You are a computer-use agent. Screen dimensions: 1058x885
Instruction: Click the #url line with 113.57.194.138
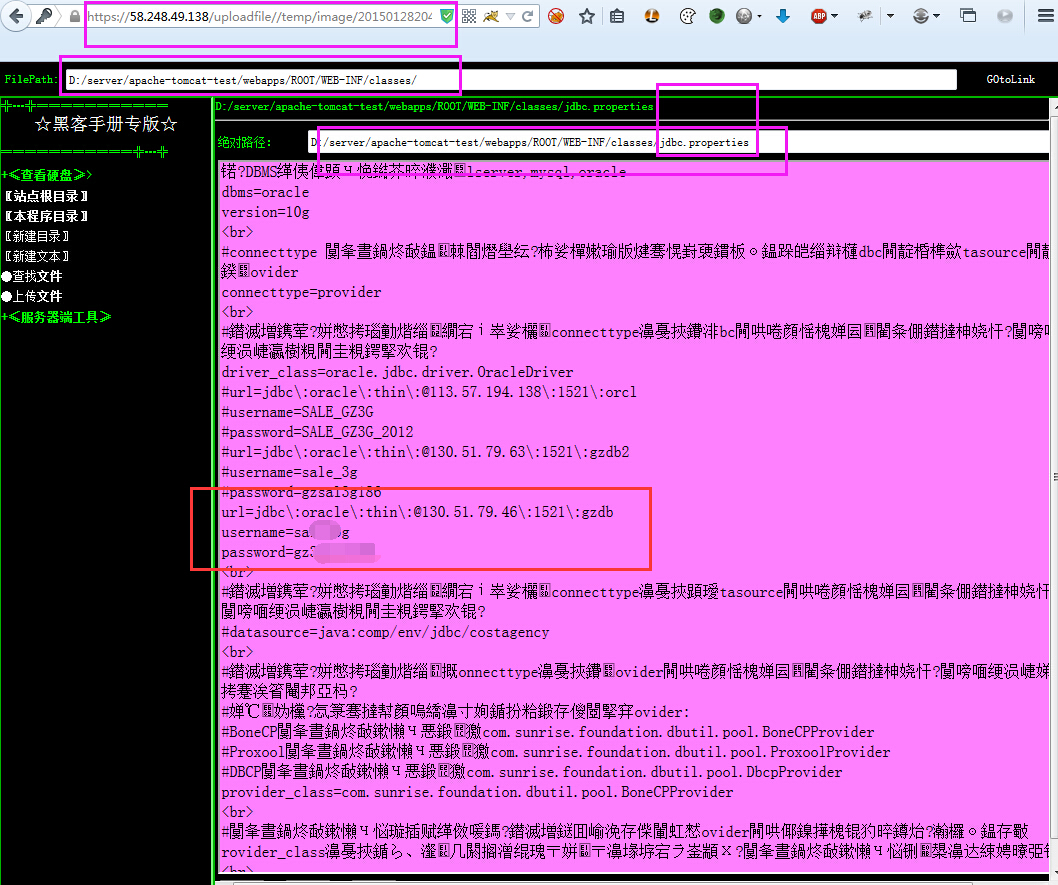(429, 393)
